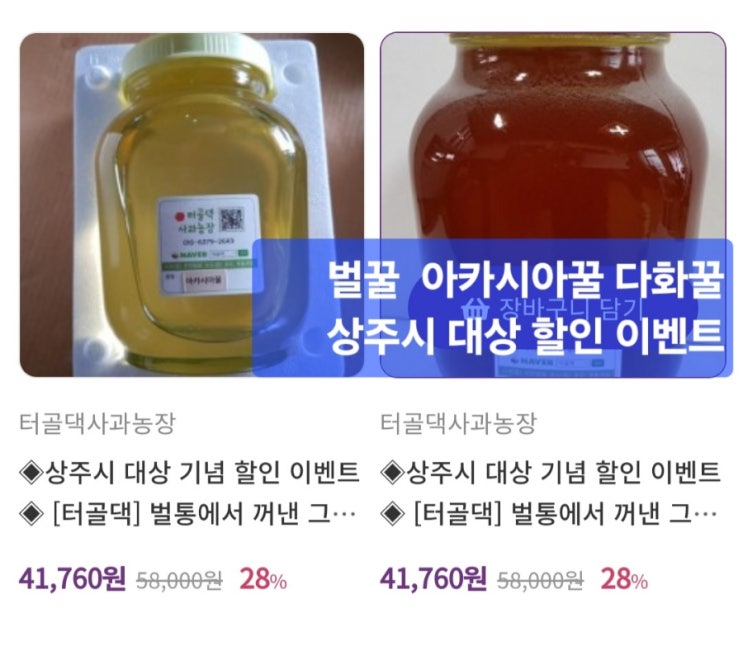Click the left struck-through 58,000원 price
The width and height of the screenshot is (743, 660).
(x=179, y=579)
